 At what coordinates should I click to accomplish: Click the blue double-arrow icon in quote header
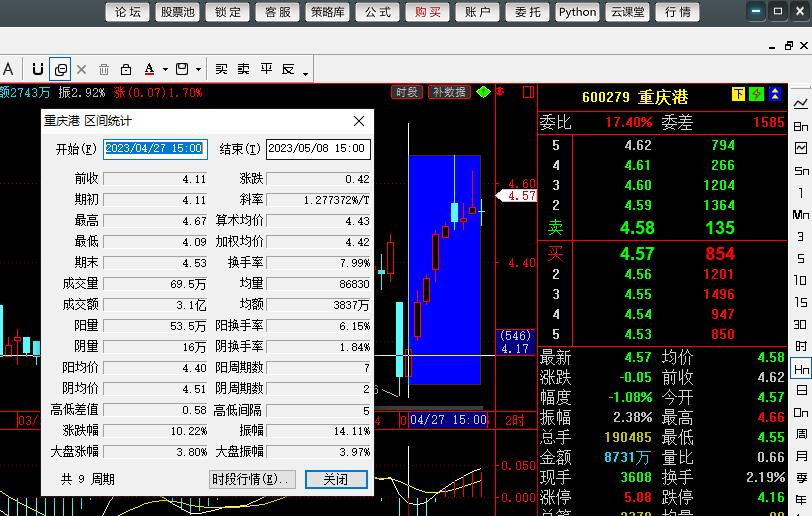[776, 95]
